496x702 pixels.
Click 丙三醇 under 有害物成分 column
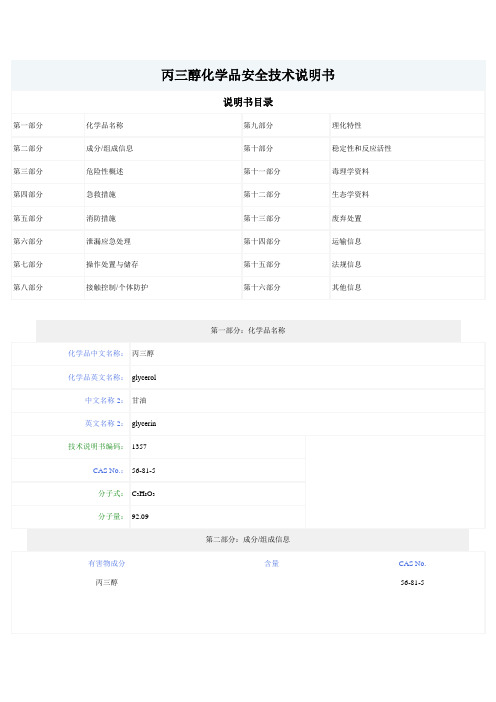[107, 582]
